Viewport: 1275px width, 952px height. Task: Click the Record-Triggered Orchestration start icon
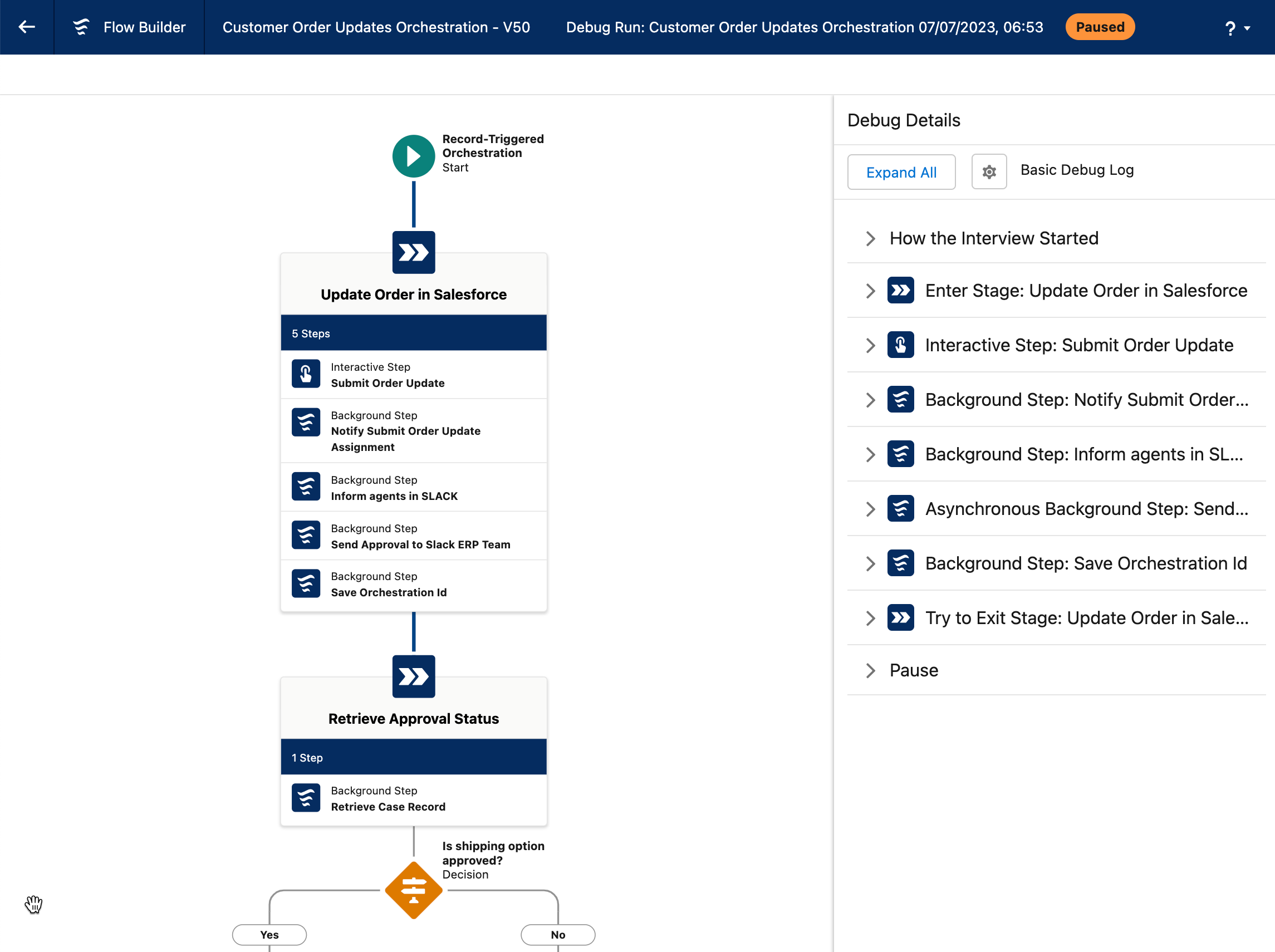[x=413, y=155]
